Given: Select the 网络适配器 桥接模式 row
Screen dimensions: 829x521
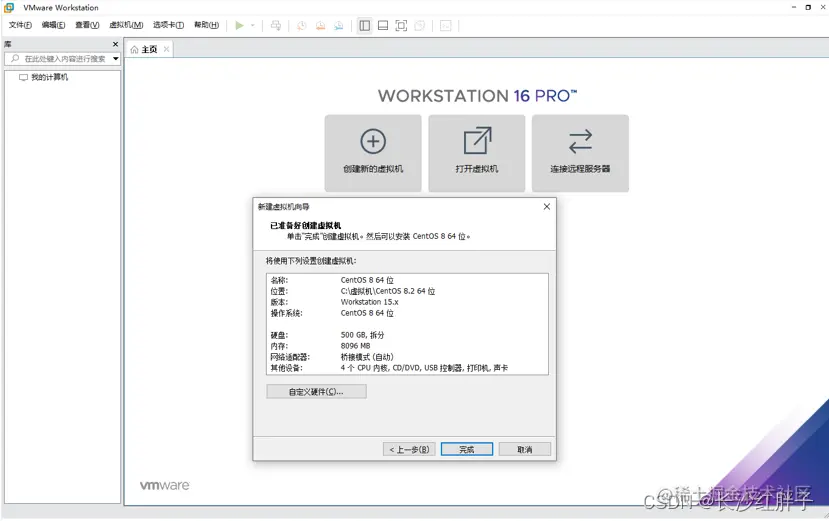Looking at the screenshot, I should [x=407, y=358].
